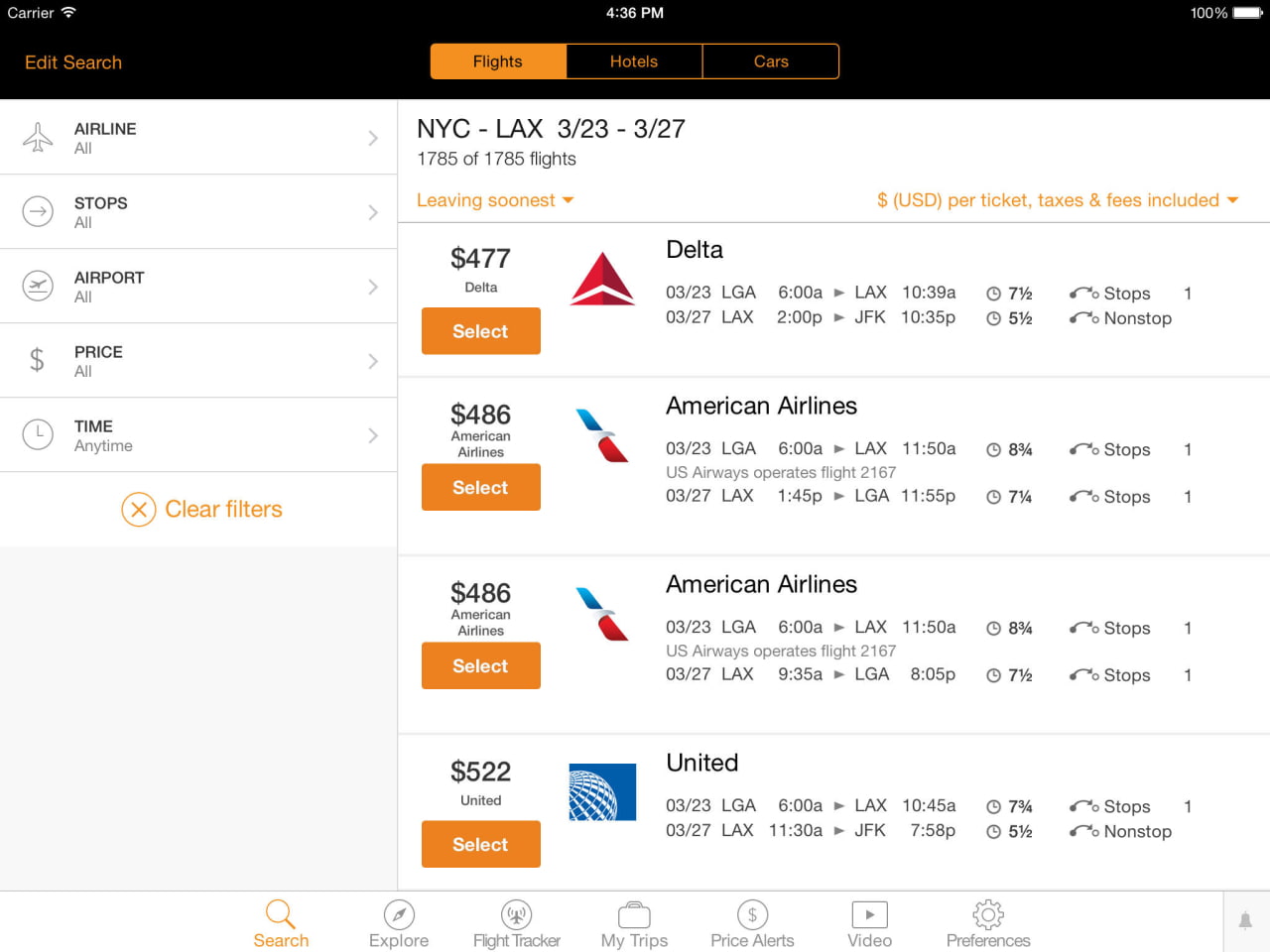Expand the STOPS filter
Image resolution: width=1270 pixels, height=952 pixels.
tap(198, 211)
